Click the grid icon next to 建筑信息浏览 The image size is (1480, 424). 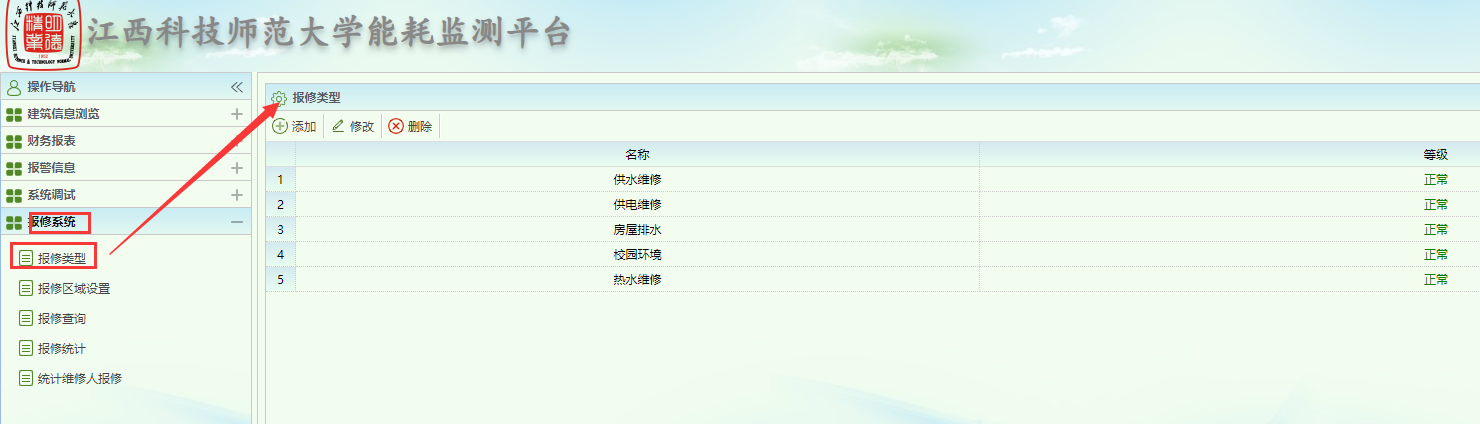(x=14, y=114)
